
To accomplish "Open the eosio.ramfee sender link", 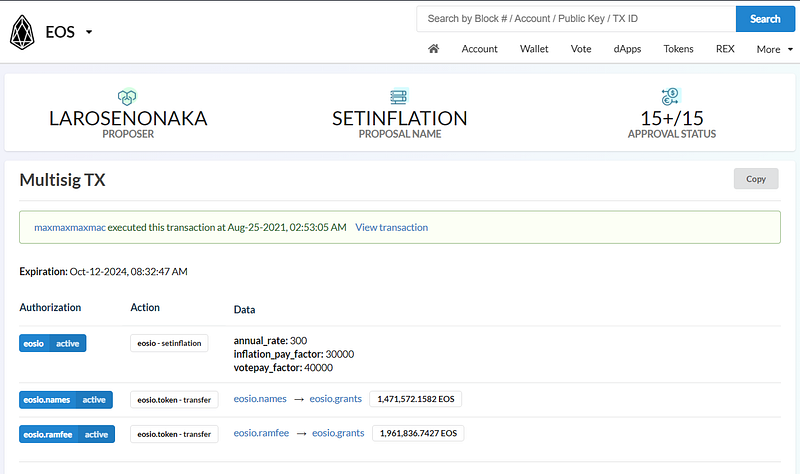I will [261, 433].
